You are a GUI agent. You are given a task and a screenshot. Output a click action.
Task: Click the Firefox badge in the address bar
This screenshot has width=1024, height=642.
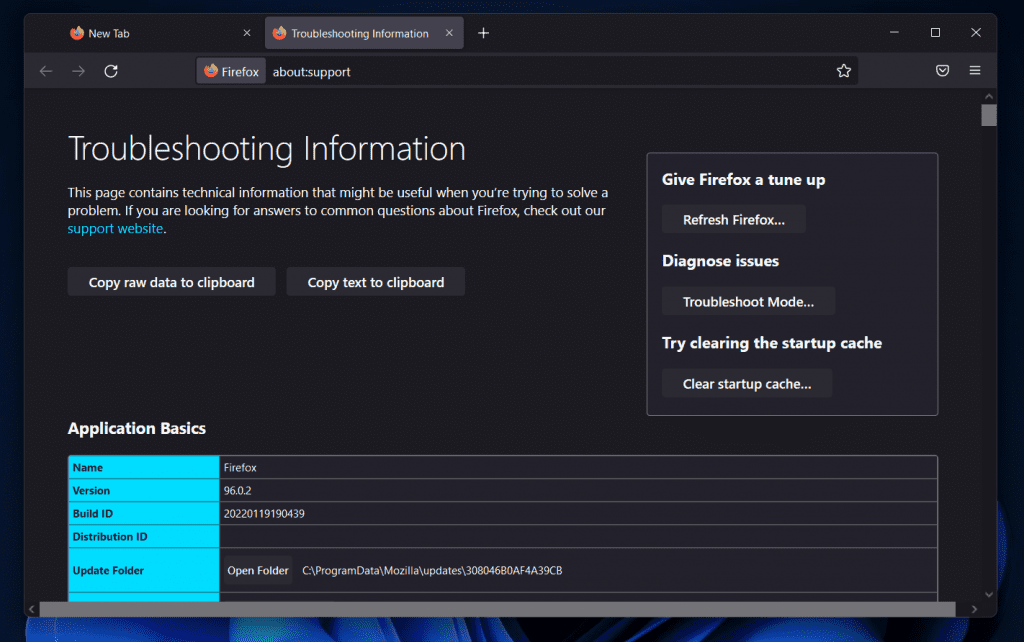[x=230, y=71]
